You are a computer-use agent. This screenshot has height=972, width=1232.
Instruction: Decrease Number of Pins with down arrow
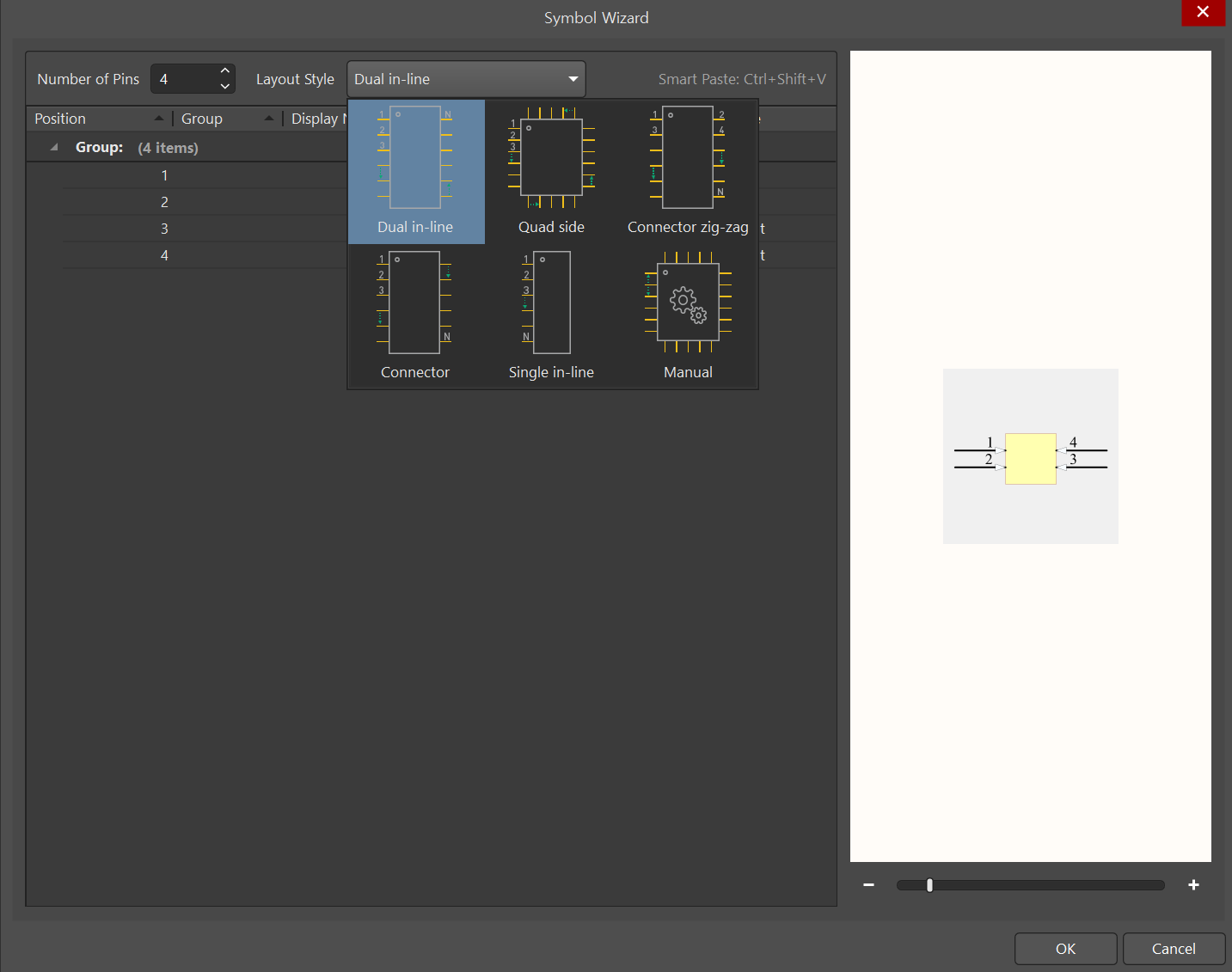[225, 86]
